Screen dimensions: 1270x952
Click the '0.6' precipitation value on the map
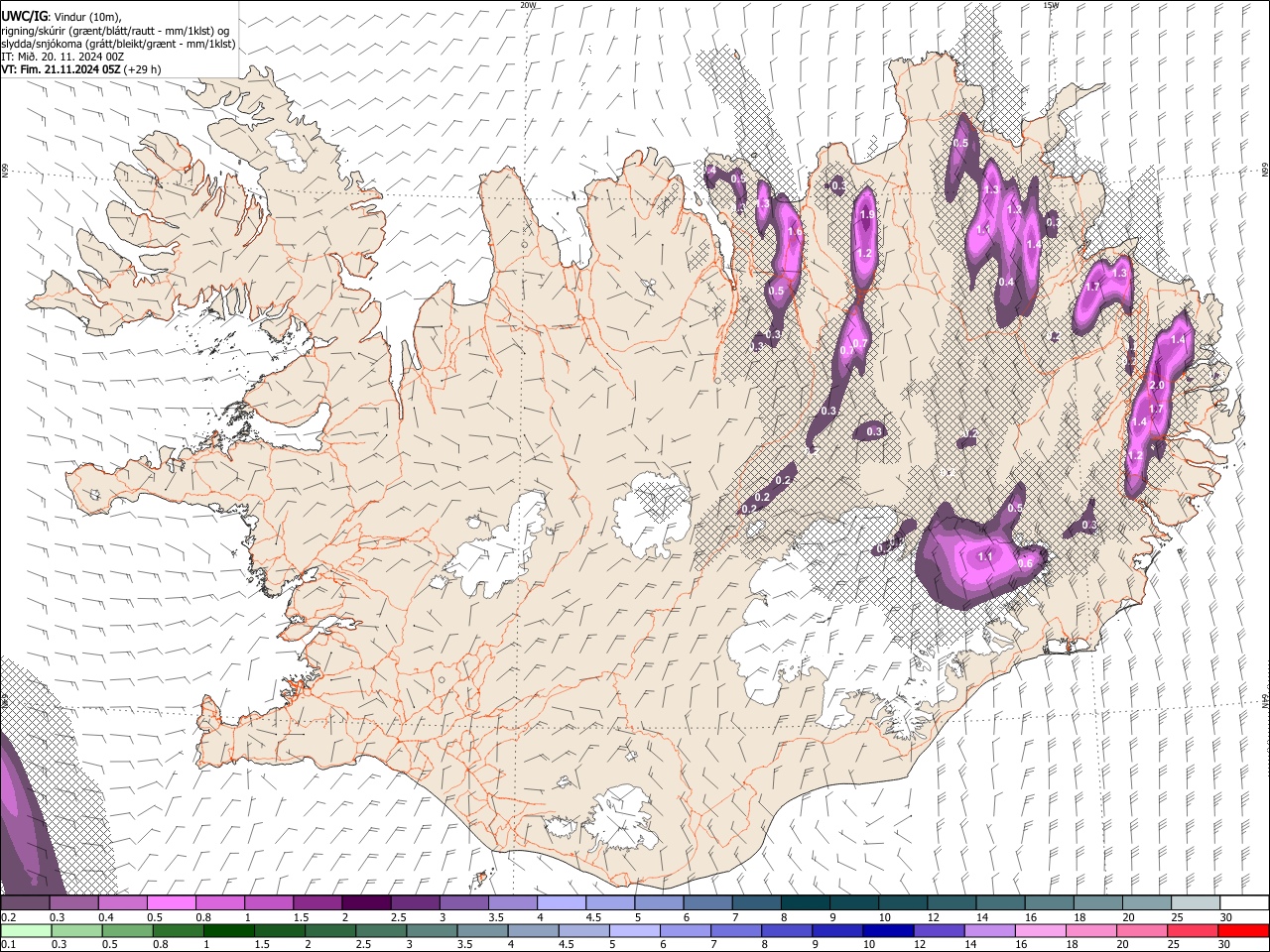pyautogui.click(x=1025, y=563)
